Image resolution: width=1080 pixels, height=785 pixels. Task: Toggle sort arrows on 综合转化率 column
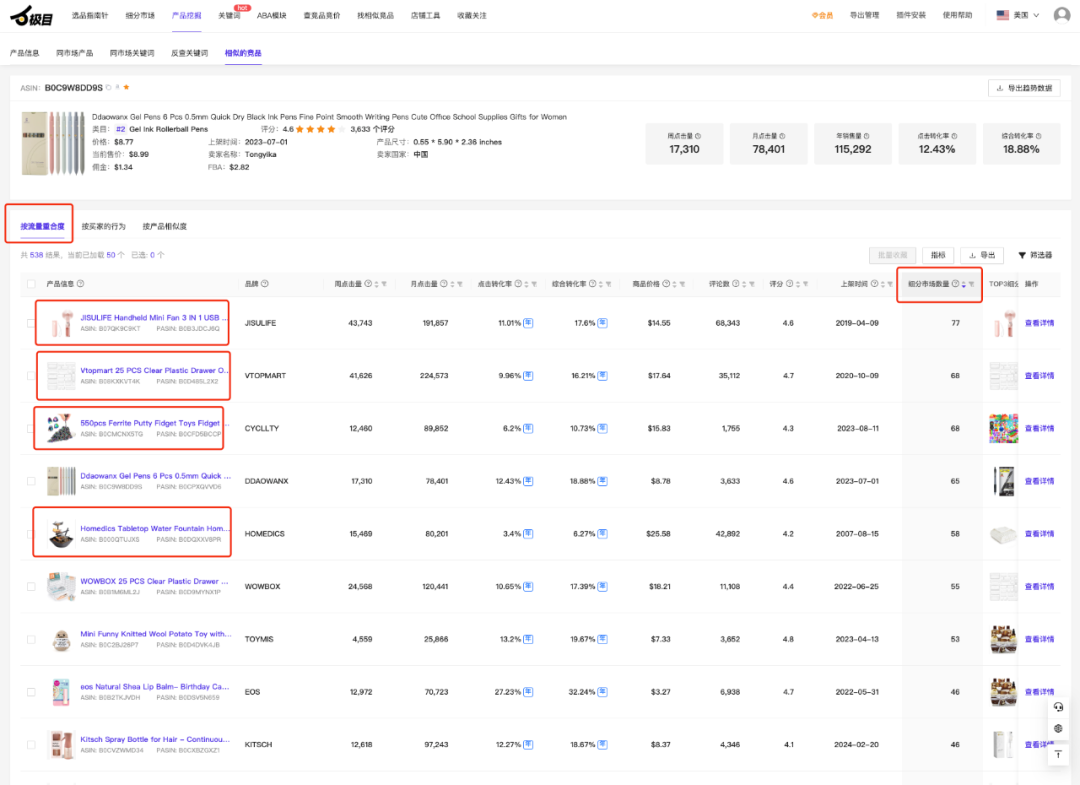tap(601, 284)
